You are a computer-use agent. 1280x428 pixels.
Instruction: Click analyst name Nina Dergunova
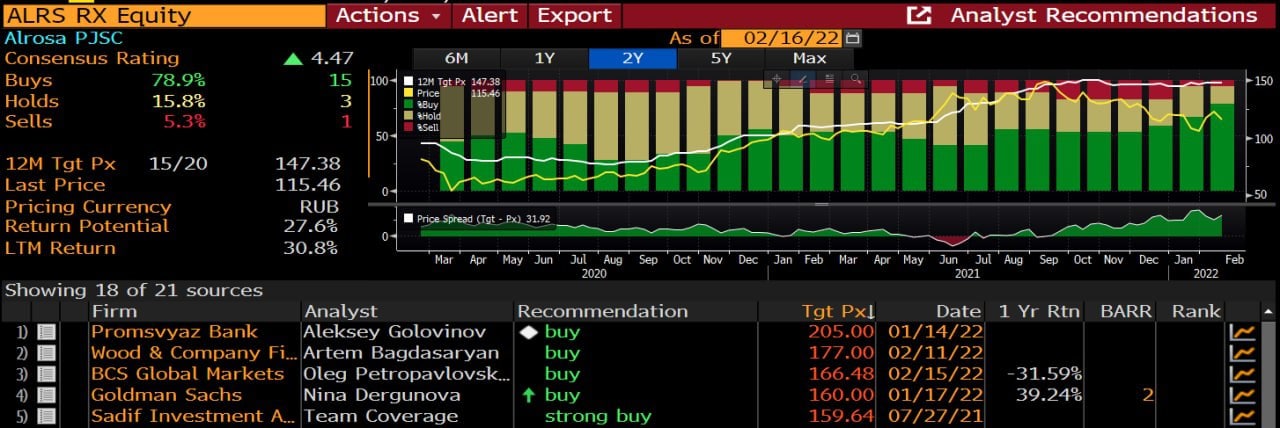click(382, 395)
